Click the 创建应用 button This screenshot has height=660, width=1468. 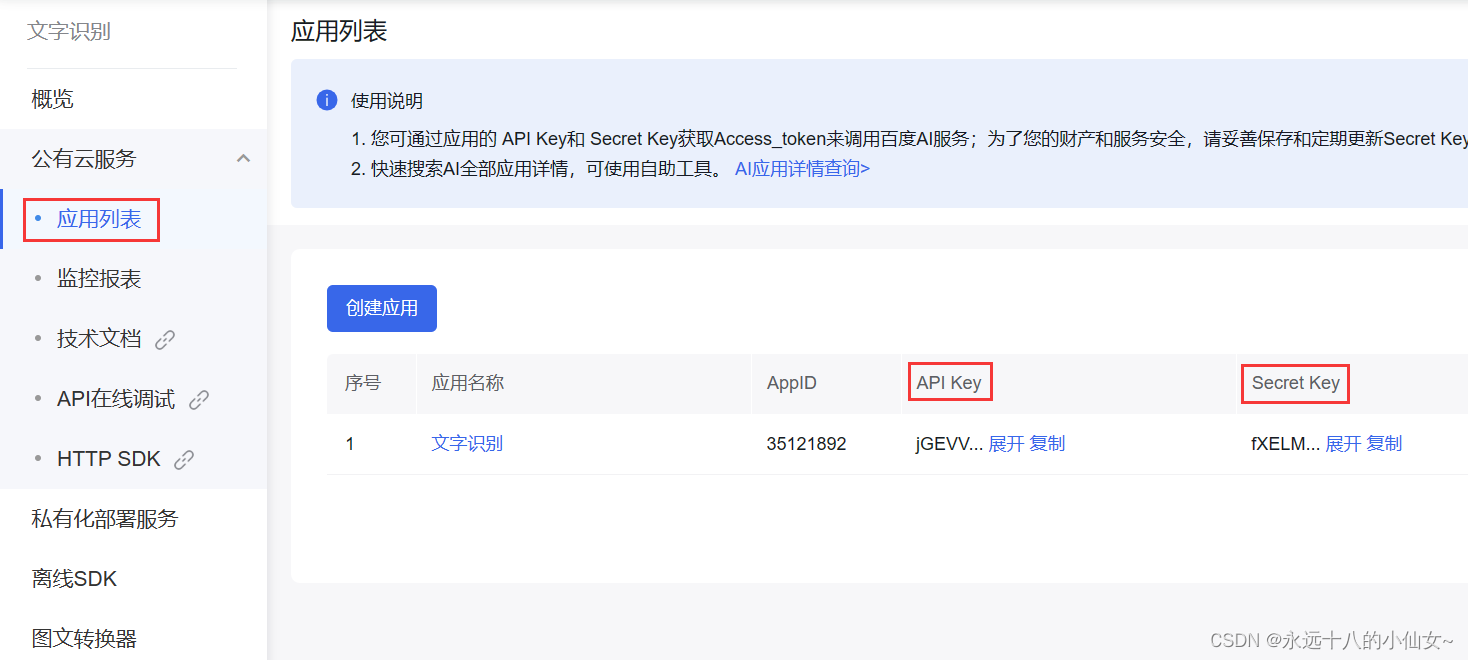(382, 308)
